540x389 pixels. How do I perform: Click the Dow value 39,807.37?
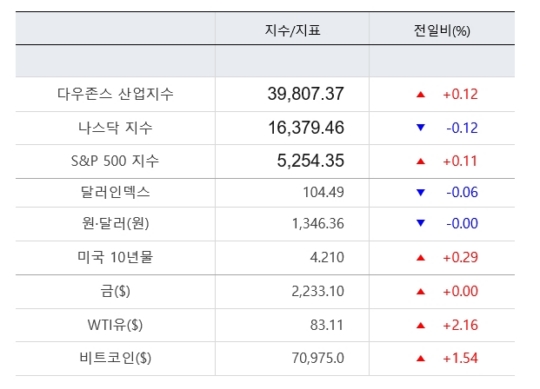(306, 94)
